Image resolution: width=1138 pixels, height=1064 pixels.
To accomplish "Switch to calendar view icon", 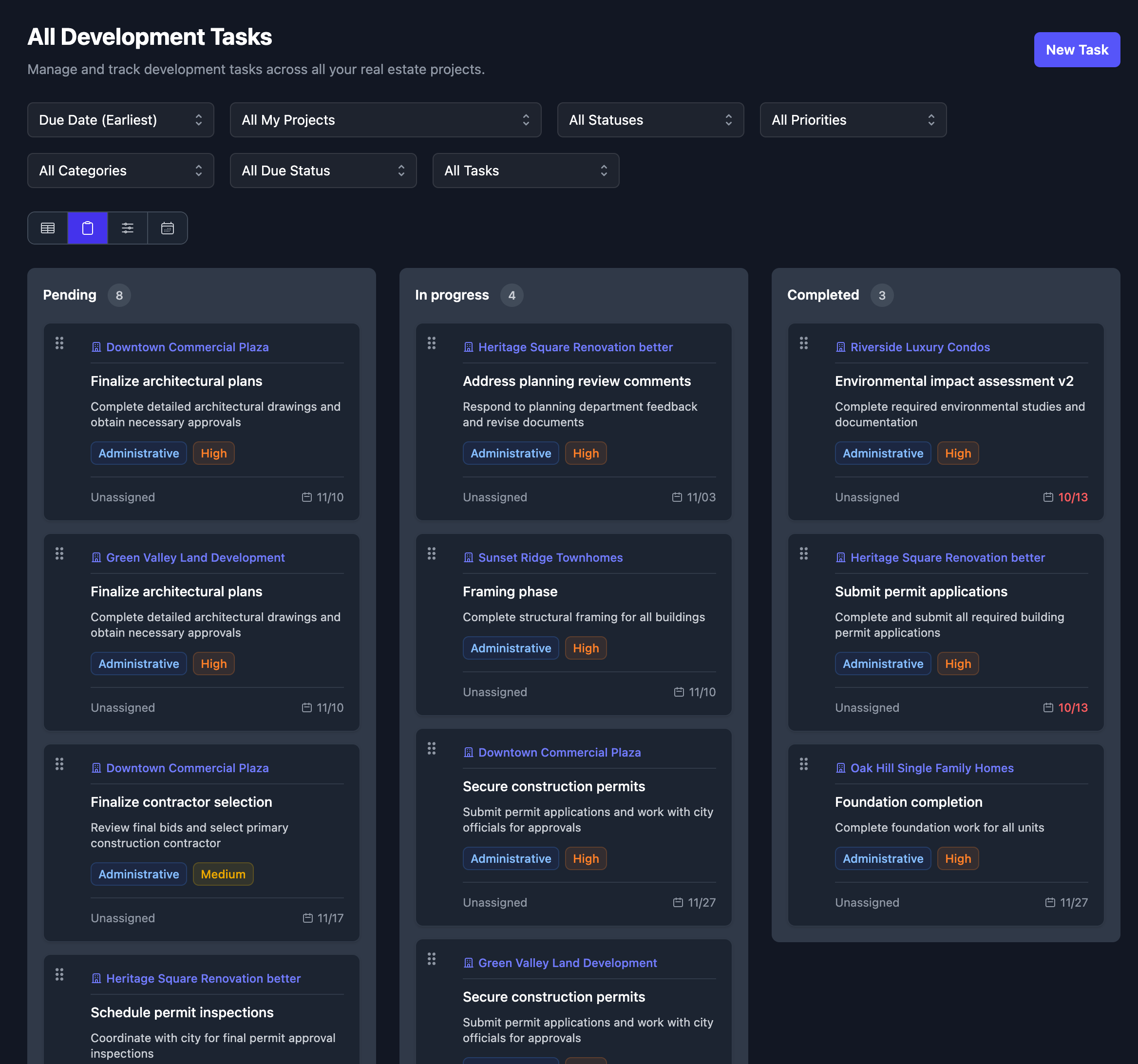I will click(x=167, y=228).
